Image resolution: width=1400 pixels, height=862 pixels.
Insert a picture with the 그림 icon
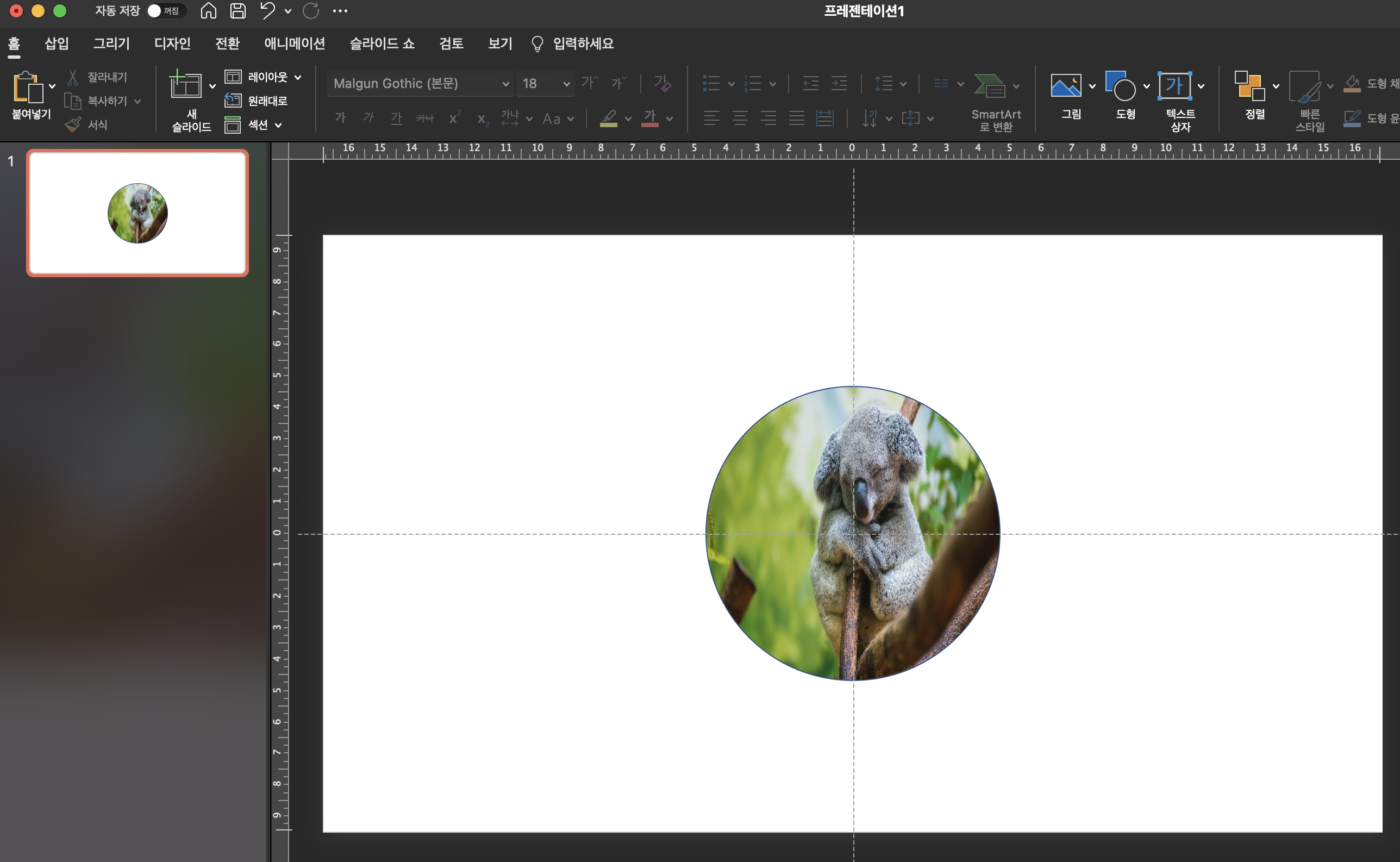1065,86
